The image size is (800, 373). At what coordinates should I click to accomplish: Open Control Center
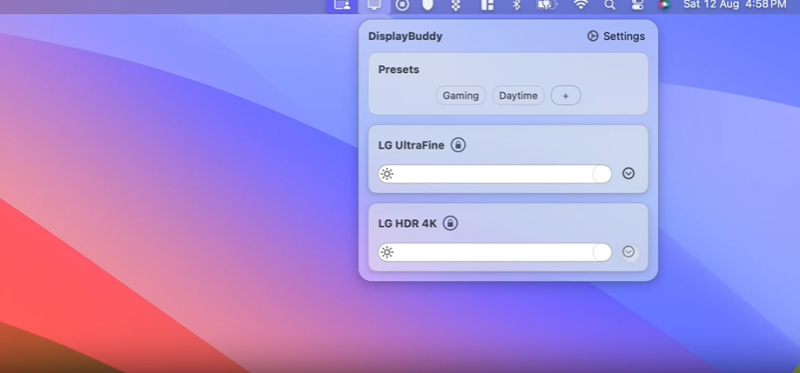(637, 5)
